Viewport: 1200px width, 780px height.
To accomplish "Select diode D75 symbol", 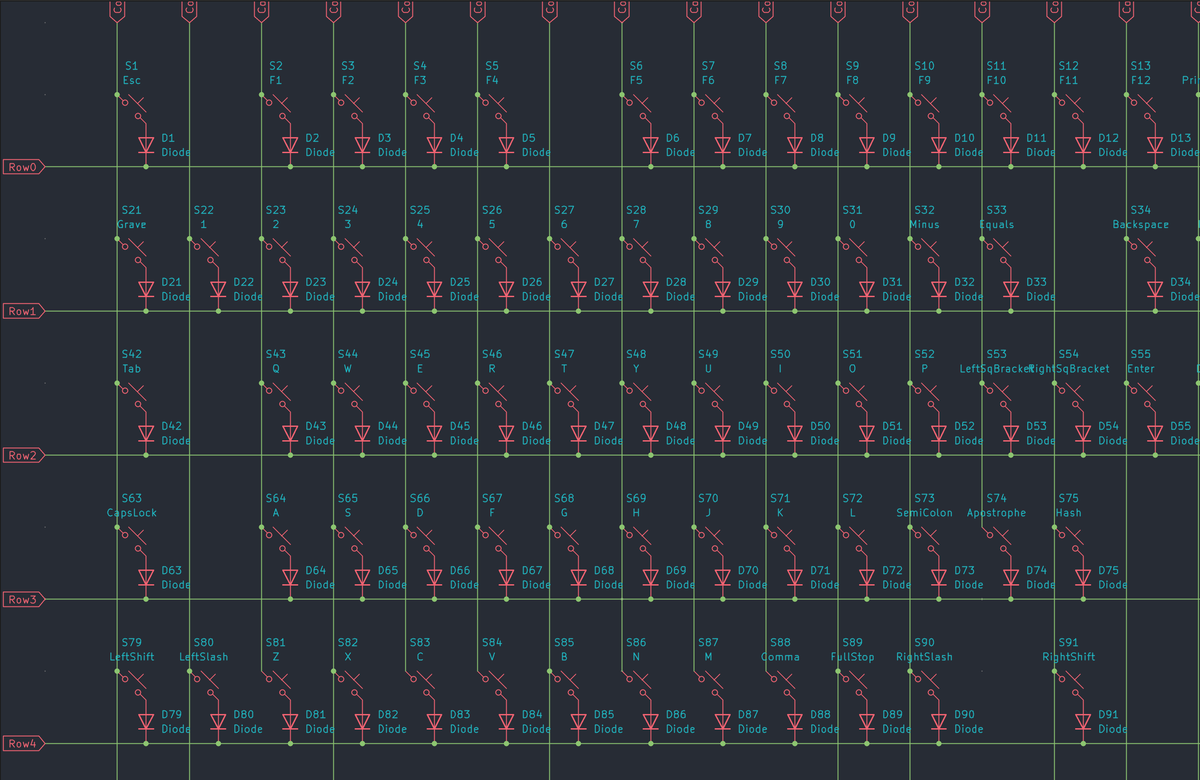I will point(1082,577).
